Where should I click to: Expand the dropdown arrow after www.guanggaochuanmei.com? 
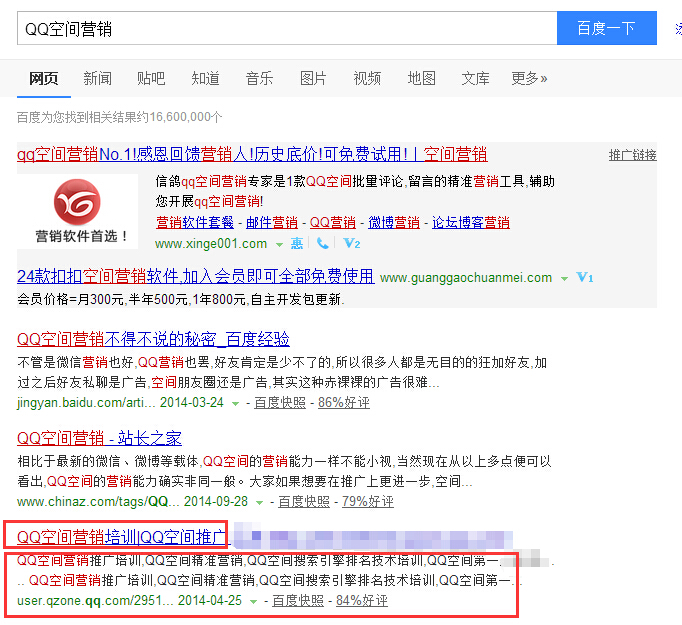click(x=564, y=279)
